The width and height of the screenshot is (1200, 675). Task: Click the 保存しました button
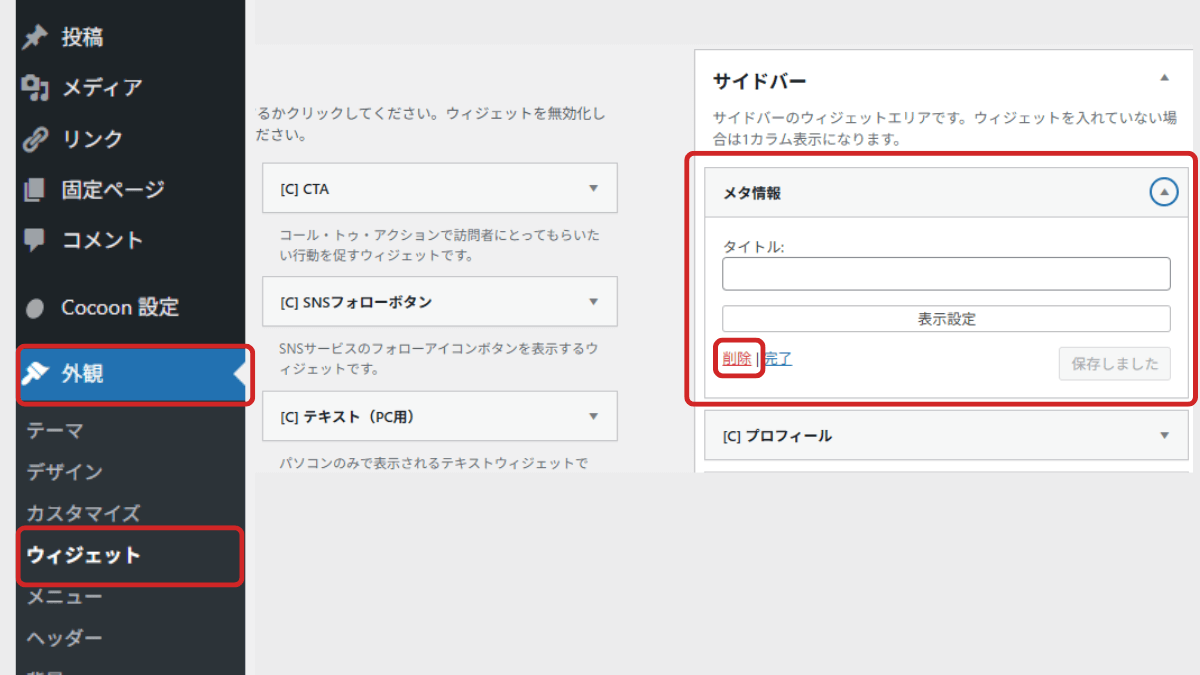1115,363
